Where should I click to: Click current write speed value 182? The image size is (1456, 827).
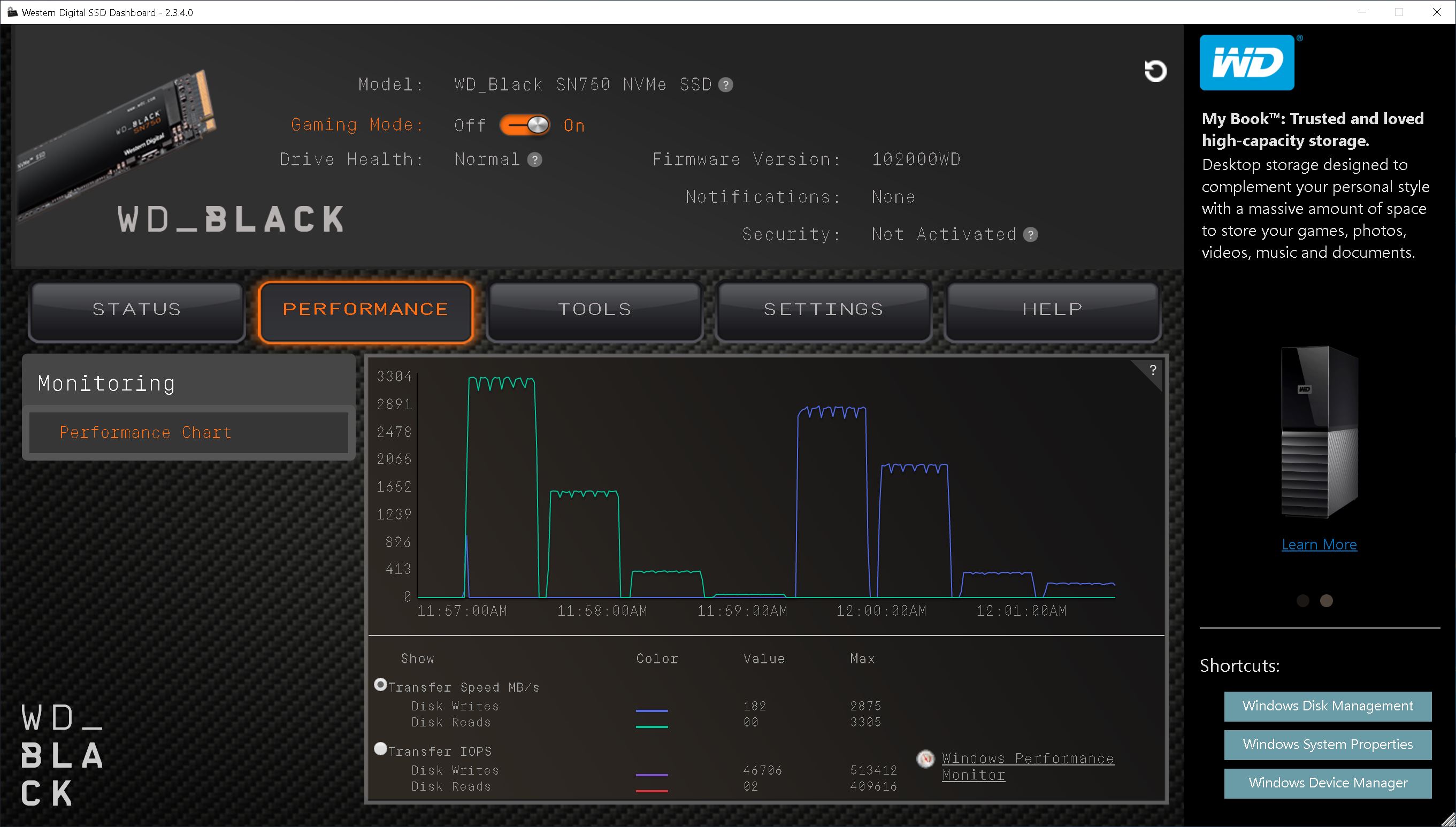[x=755, y=707]
